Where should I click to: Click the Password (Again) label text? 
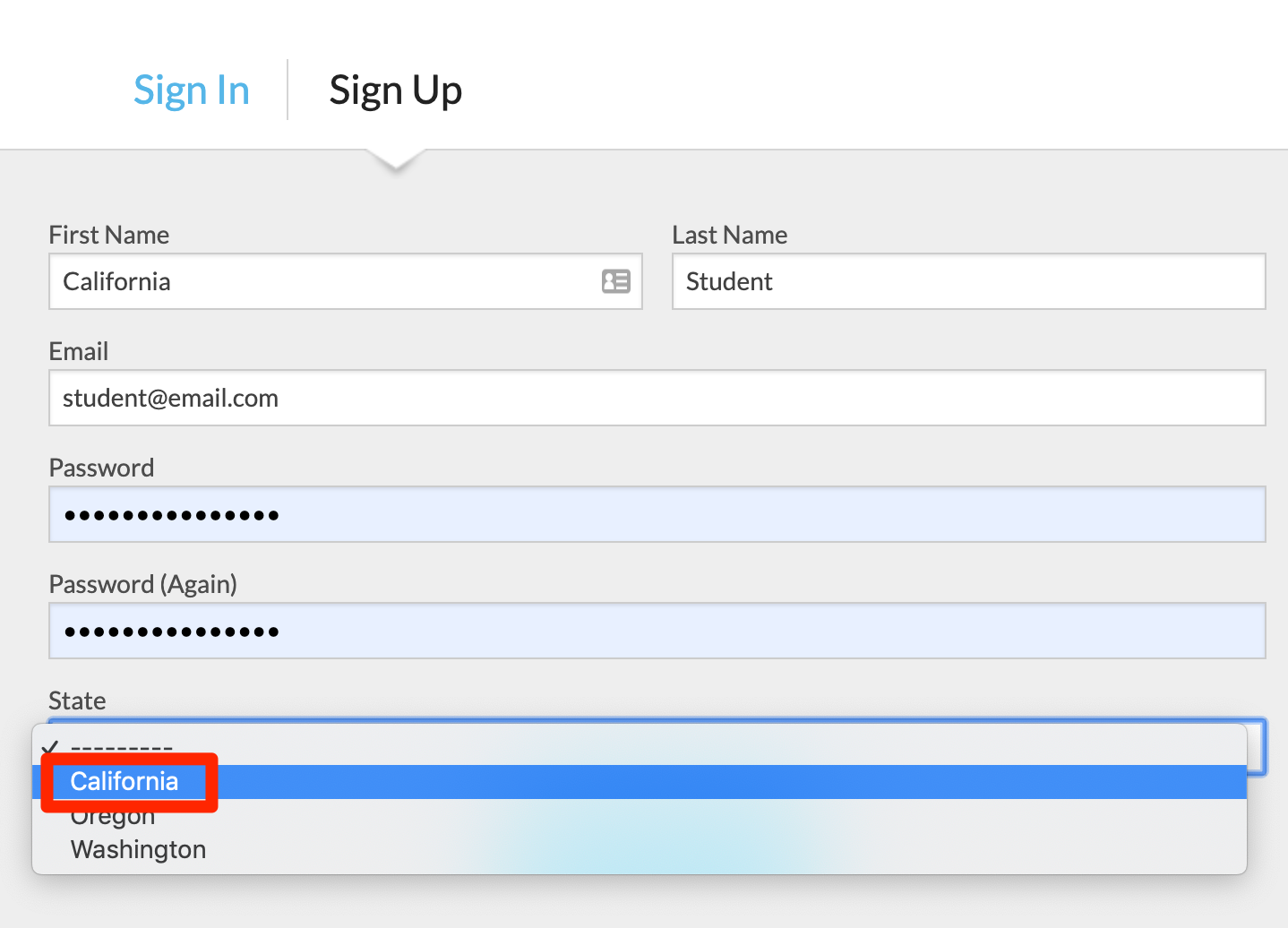pyautogui.click(x=143, y=584)
